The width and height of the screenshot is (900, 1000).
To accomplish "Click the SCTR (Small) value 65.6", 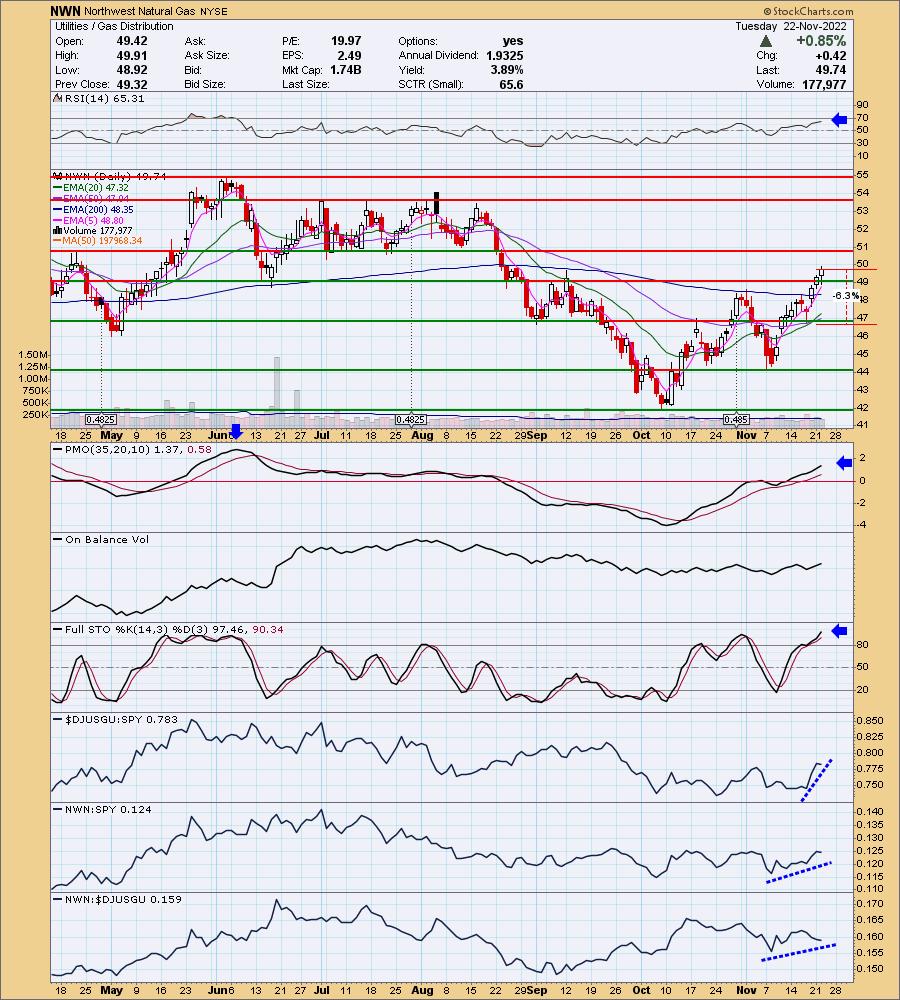I will (511, 84).
